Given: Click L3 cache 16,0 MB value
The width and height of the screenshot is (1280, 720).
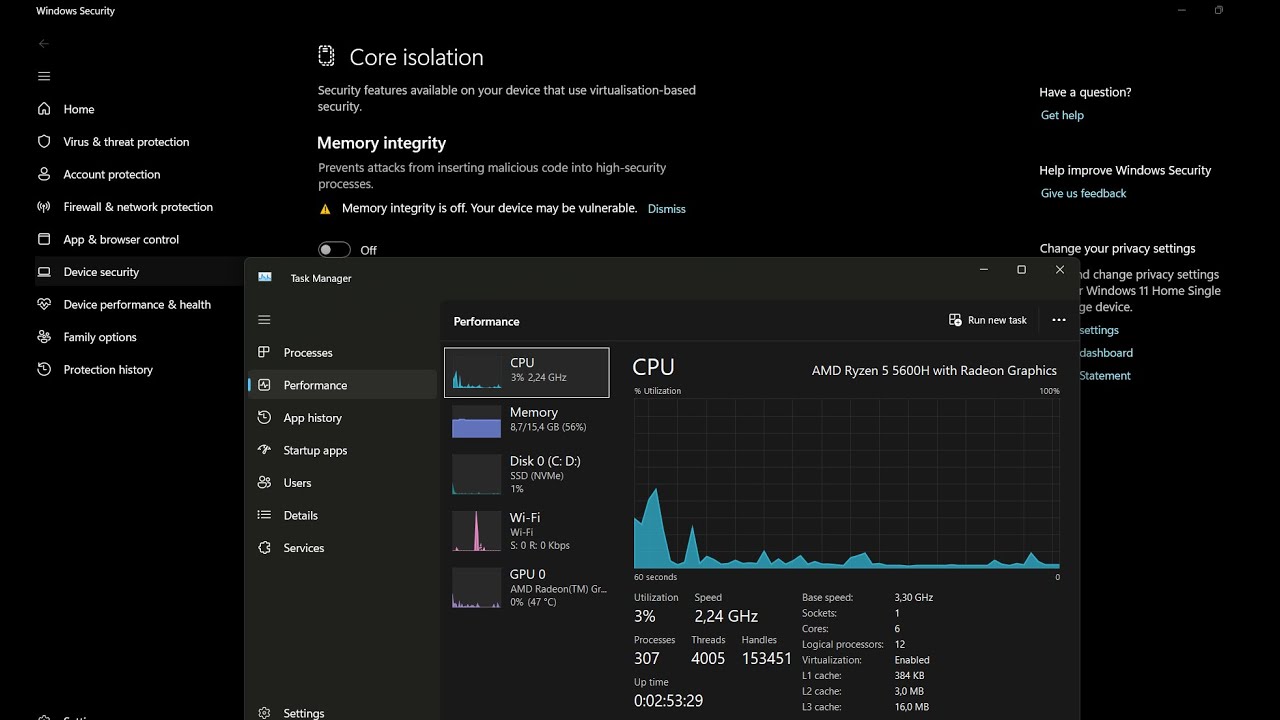Looking at the screenshot, I should 912,707.
